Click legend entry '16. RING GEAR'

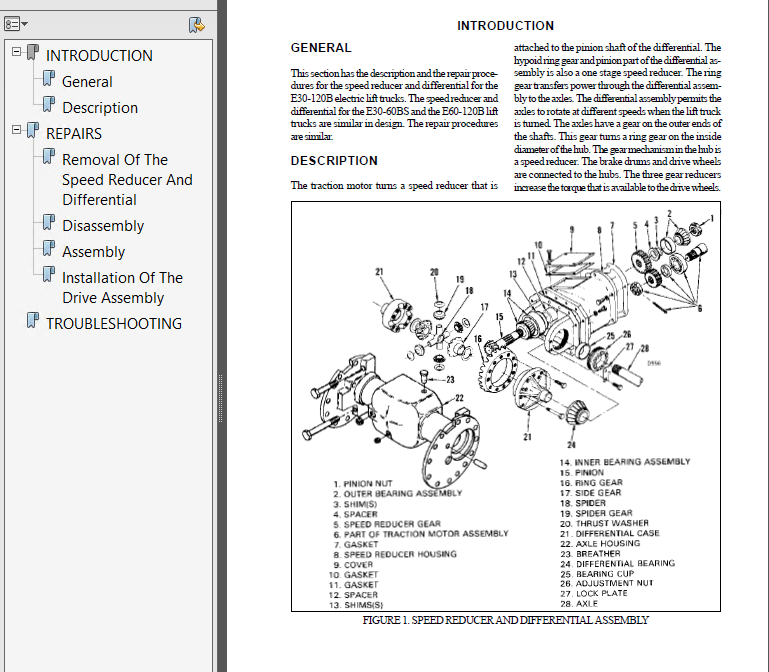tap(591, 483)
